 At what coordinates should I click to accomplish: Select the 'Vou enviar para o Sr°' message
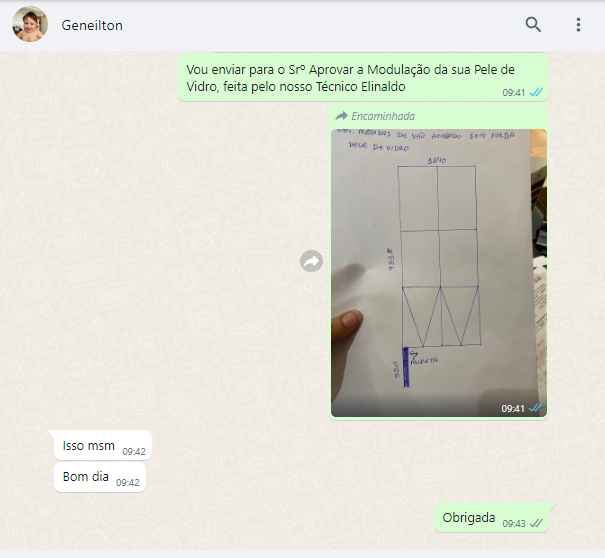tap(363, 78)
